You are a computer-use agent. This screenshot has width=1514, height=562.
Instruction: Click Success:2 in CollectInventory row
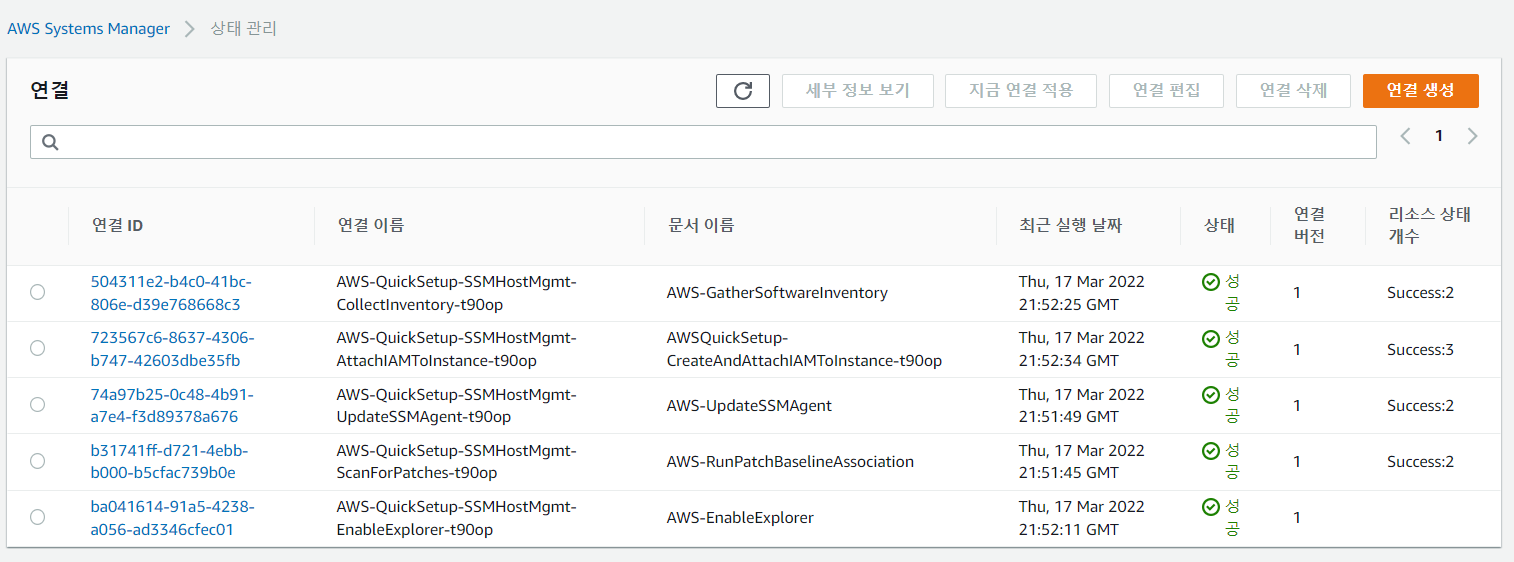pyautogui.click(x=1420, y=293)
